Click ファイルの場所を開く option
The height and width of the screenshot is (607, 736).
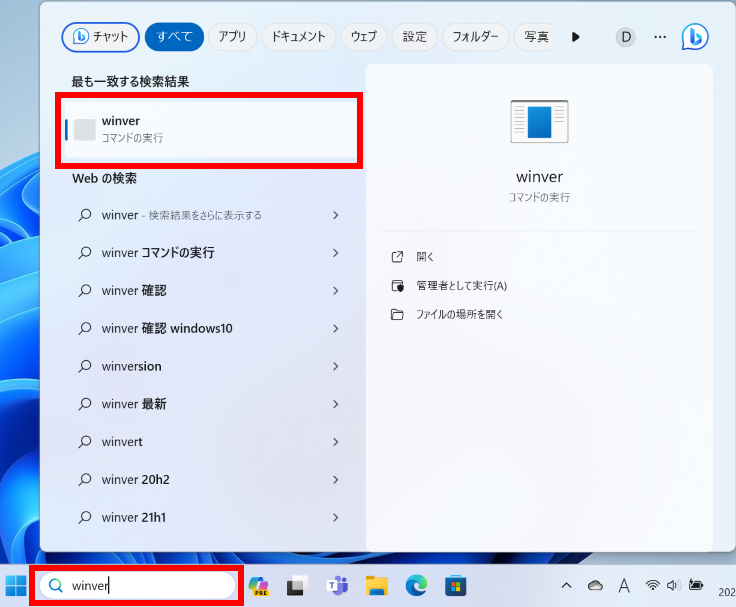459,314
